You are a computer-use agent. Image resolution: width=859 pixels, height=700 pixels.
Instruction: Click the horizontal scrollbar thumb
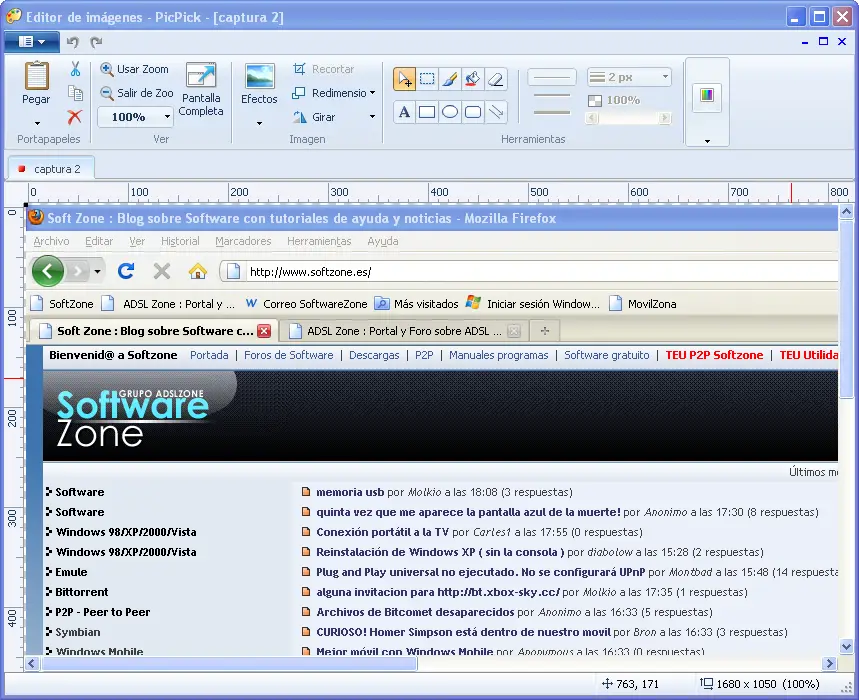[230, 664]
